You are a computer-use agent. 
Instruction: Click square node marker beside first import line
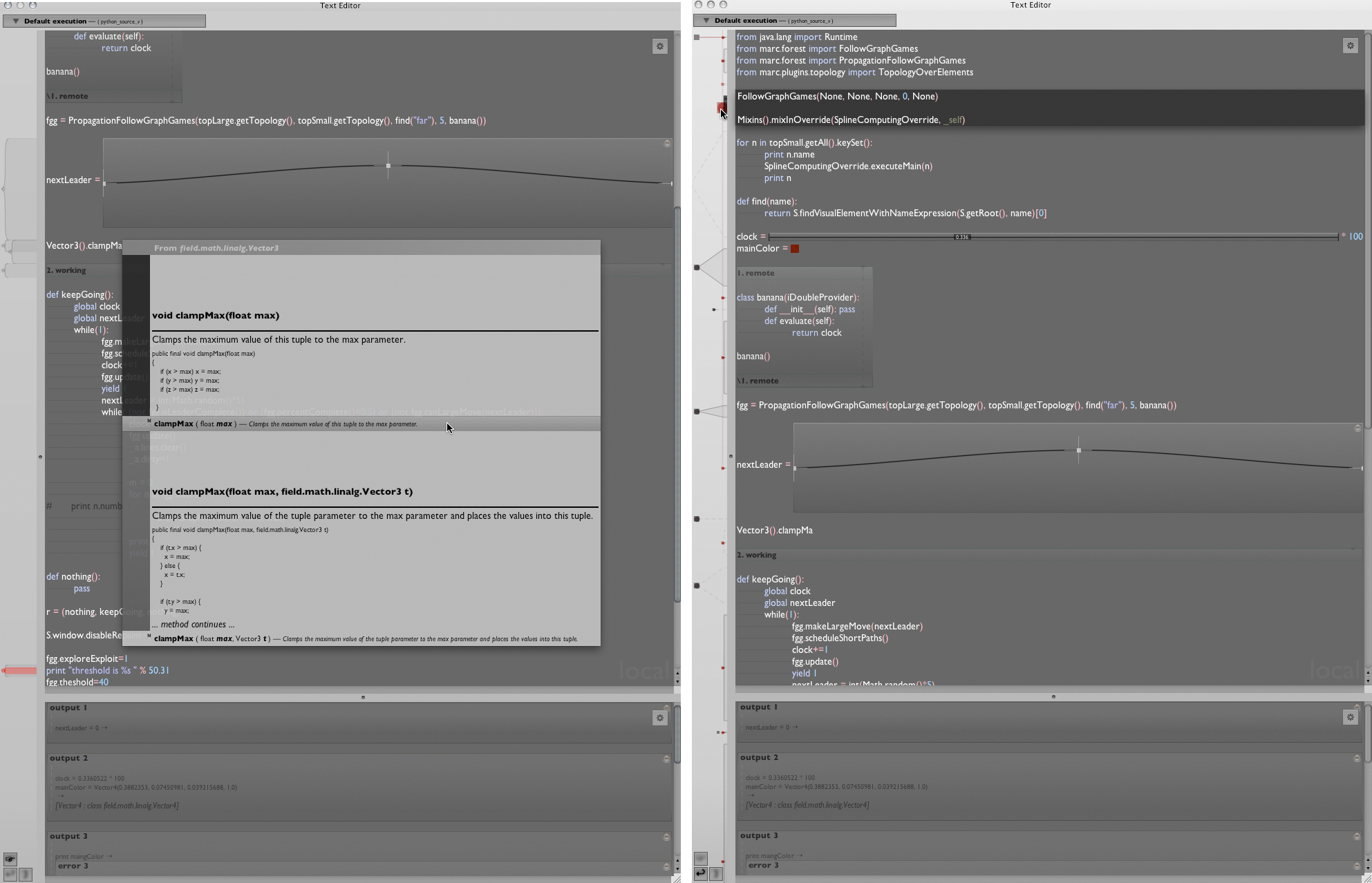point(697,37)
